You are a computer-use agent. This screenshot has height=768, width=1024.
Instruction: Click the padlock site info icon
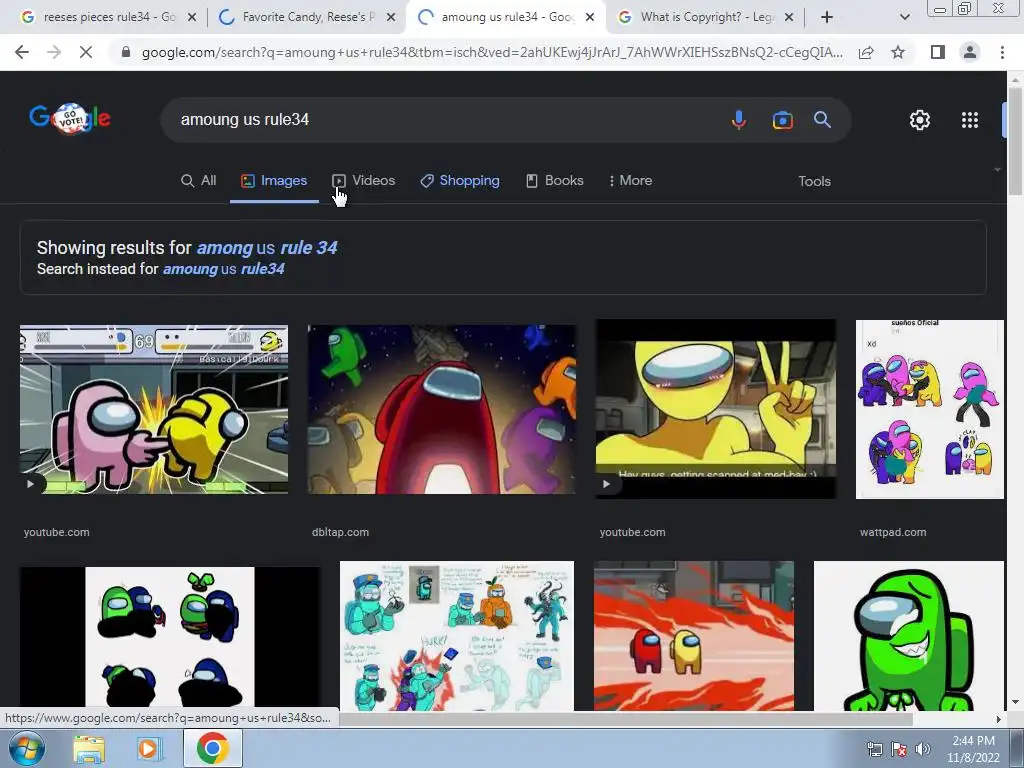[126, 52]
